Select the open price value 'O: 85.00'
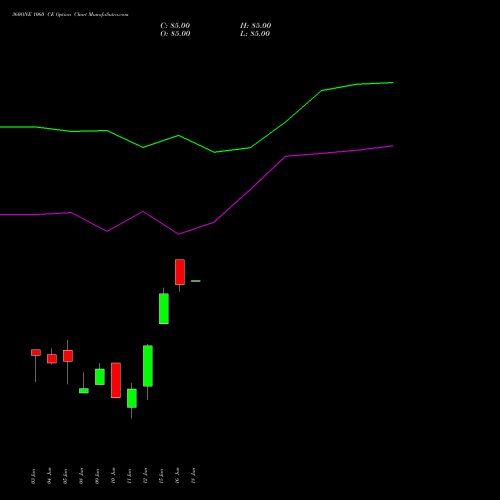The image size is (500, 500). [x=175, y=34]
